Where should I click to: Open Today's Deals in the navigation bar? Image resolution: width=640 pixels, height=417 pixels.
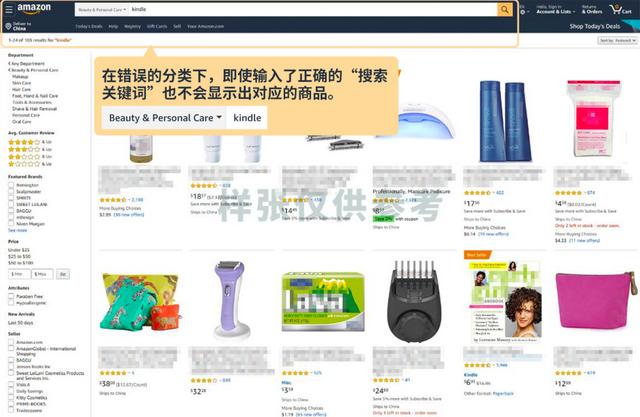pos(89,27)
